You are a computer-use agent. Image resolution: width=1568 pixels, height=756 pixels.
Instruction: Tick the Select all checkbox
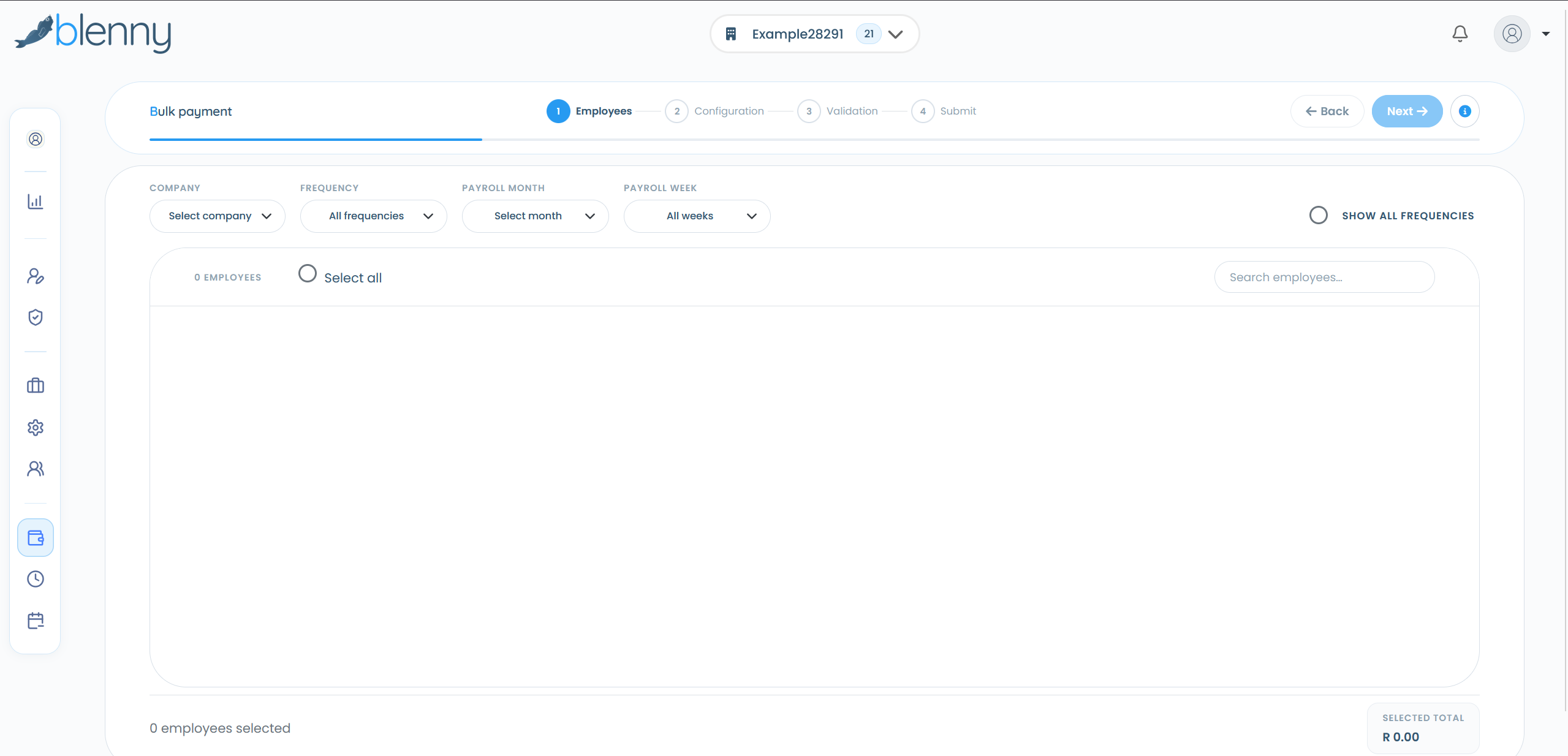coord(308,273)
